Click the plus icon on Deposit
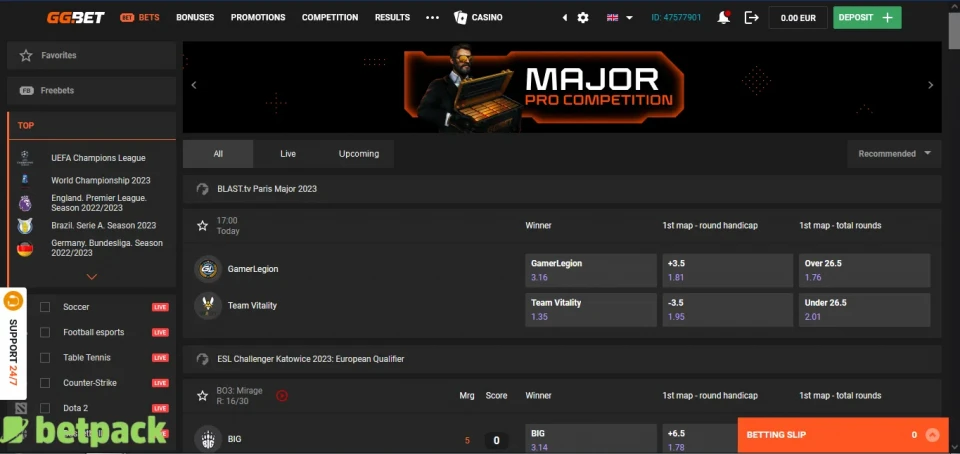 (887, 18)
